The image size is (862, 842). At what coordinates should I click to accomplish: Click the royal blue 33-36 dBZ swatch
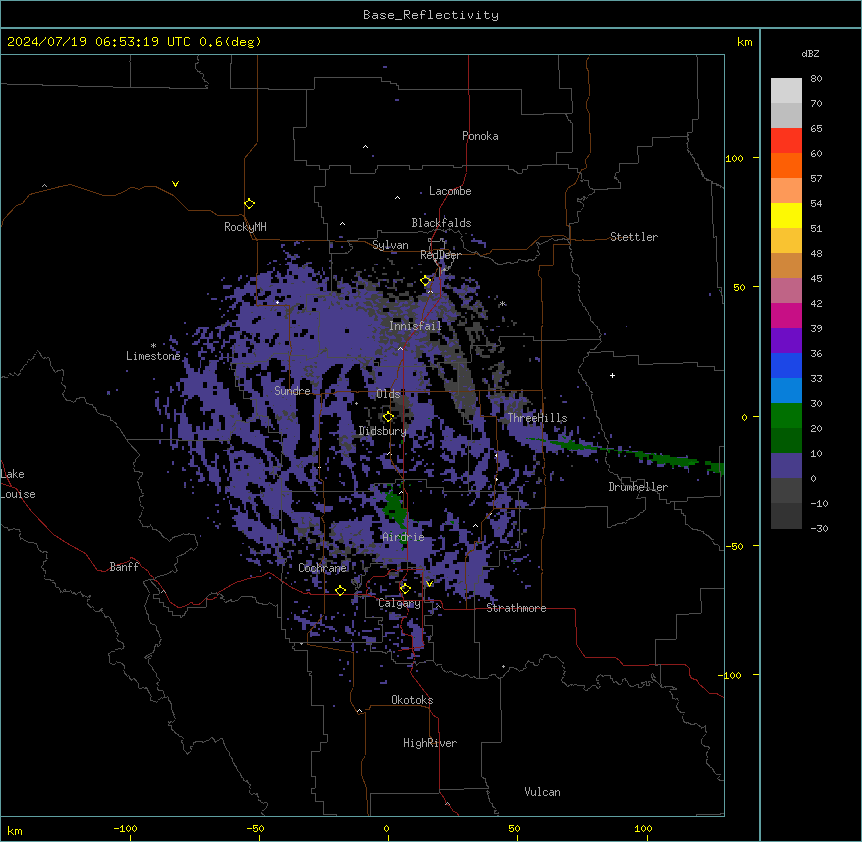(786, 365)
